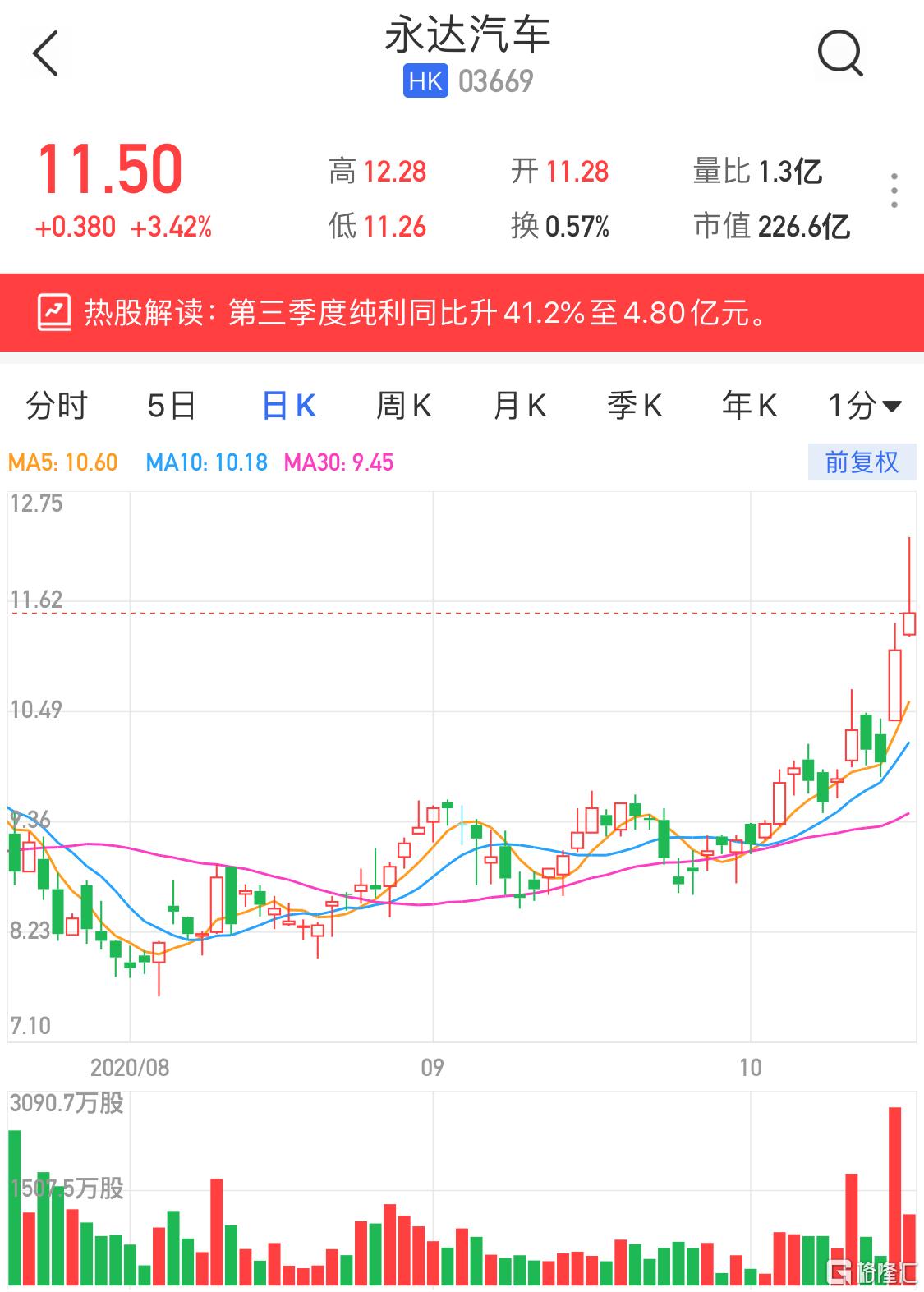Show the 季K quarterly chart
924x1292 pixels.
tap(634, 406)
